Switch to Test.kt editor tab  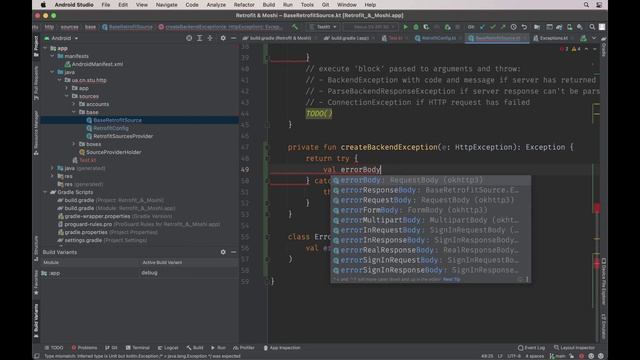pyautogui.click(x=395, y=38)
